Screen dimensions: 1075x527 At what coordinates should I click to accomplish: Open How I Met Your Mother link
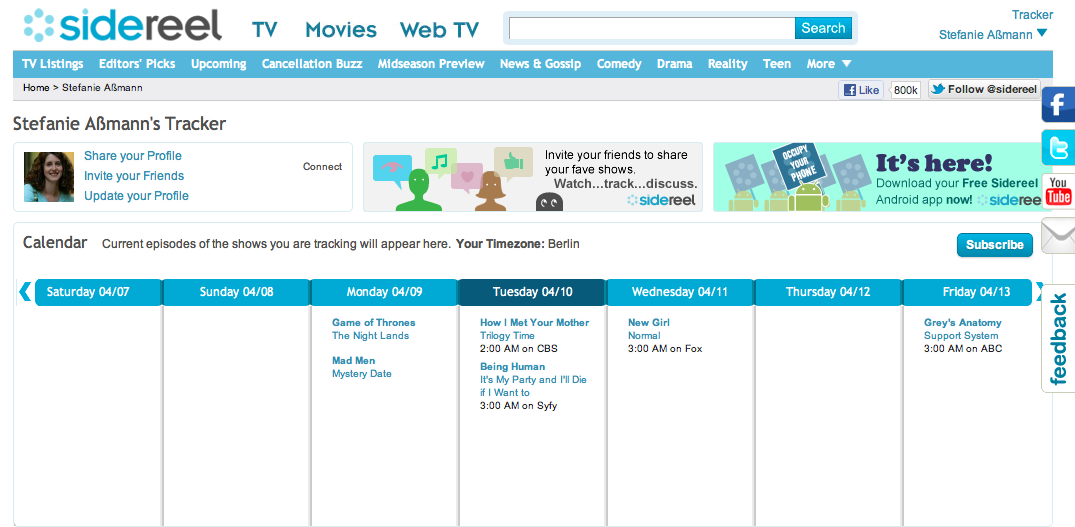coord(534,322)
